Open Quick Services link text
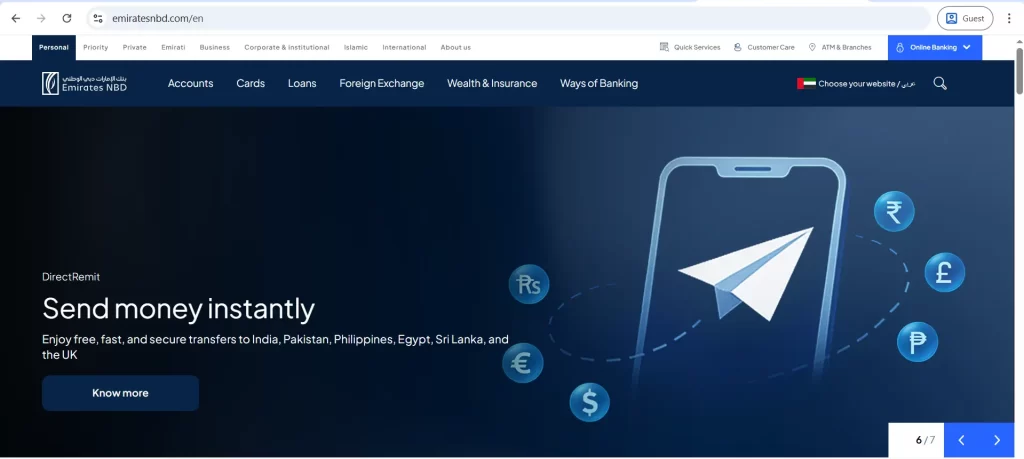The image size is (1024, 459). 697,48
